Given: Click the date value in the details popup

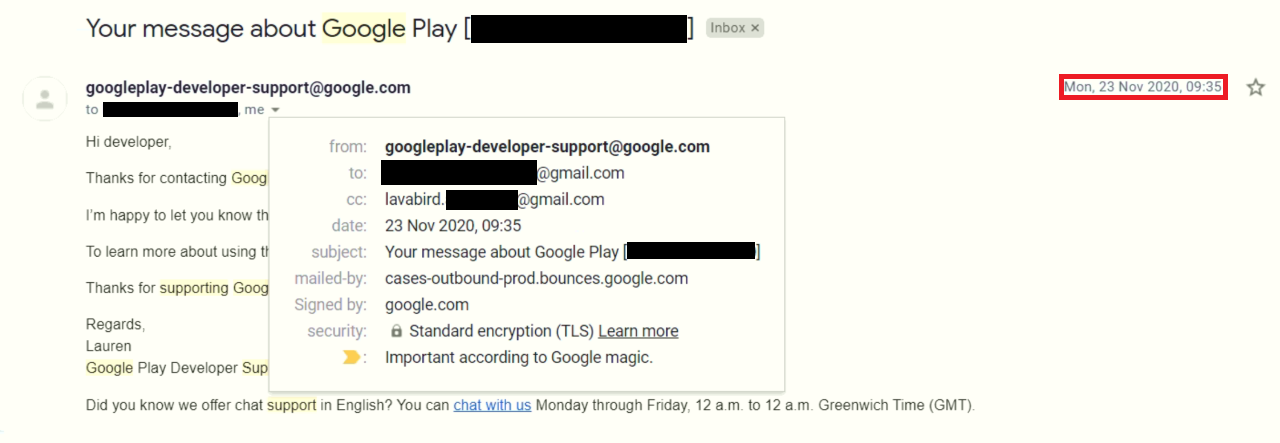Looking at the screenshot, I should 452,225.
